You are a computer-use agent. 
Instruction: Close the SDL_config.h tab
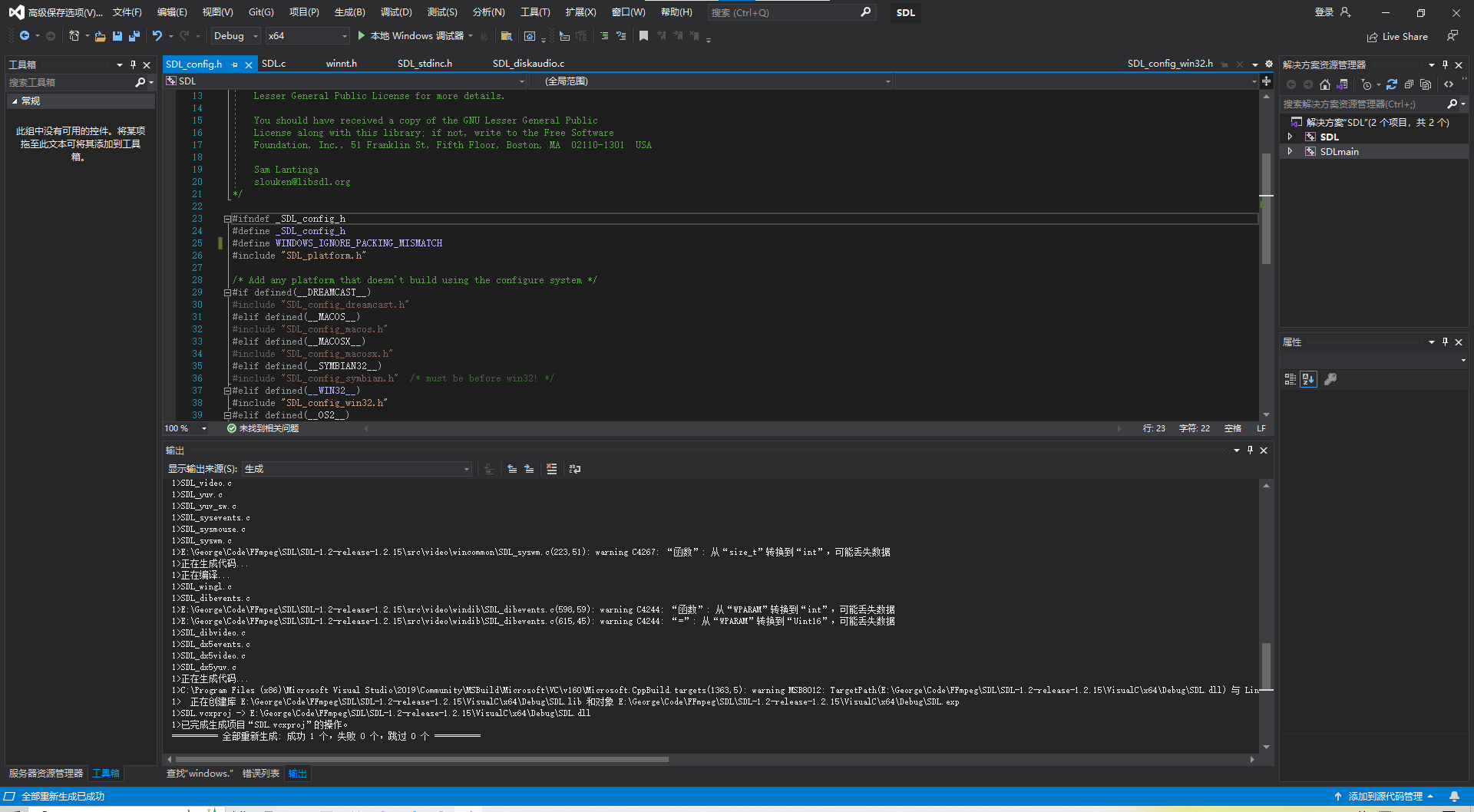click(x=248, y=64)
